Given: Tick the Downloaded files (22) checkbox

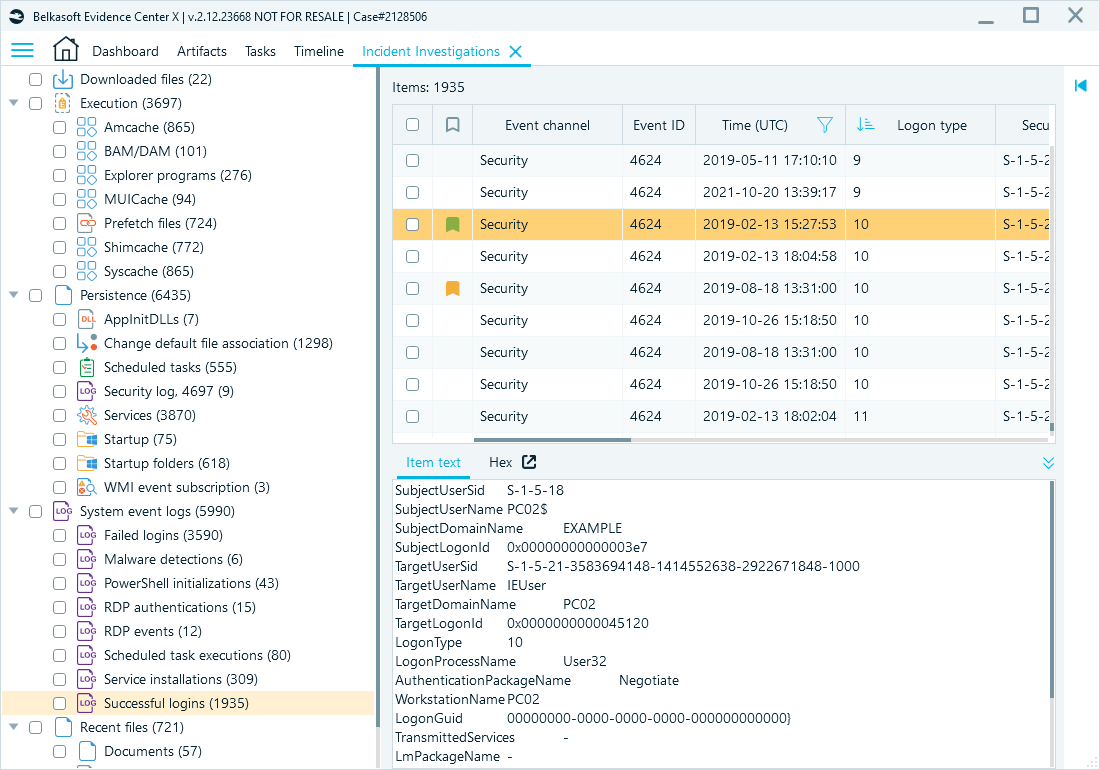Looking at the screenshot, I should pyautogui.click(x=35, y=79).
